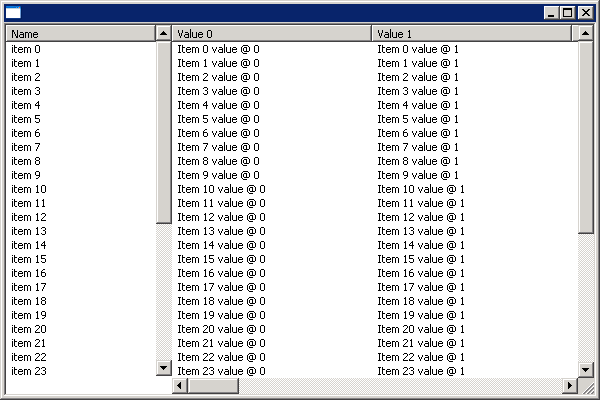
Task: Click cell 'Item 11 value @ 0'
Action: tap(222, 203)
